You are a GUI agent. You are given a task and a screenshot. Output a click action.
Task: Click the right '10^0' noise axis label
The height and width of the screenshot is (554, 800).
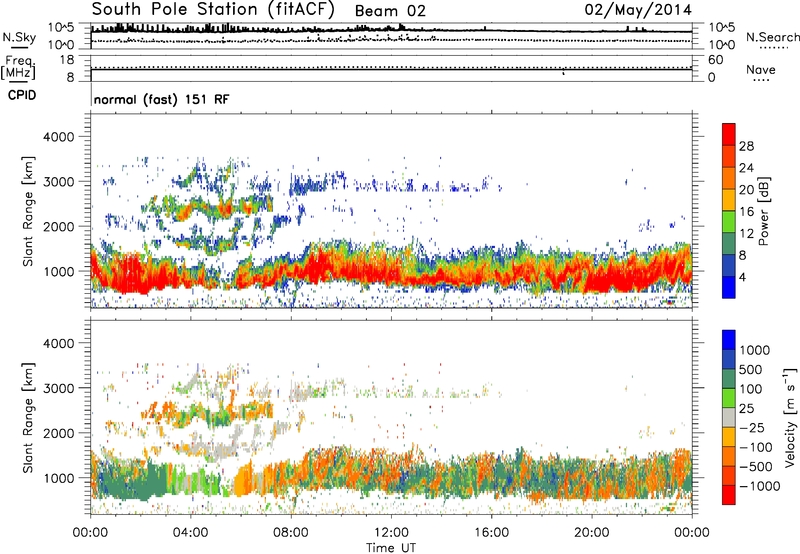coord(722,45)
